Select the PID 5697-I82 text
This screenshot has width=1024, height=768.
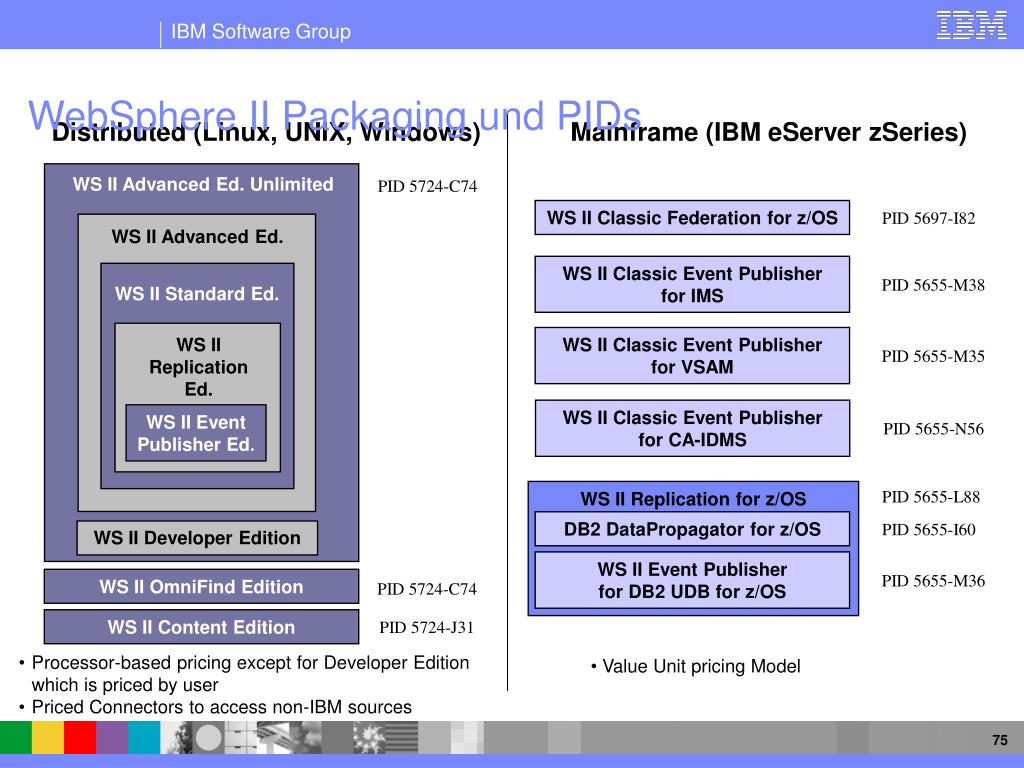click(x=929, y=219)
